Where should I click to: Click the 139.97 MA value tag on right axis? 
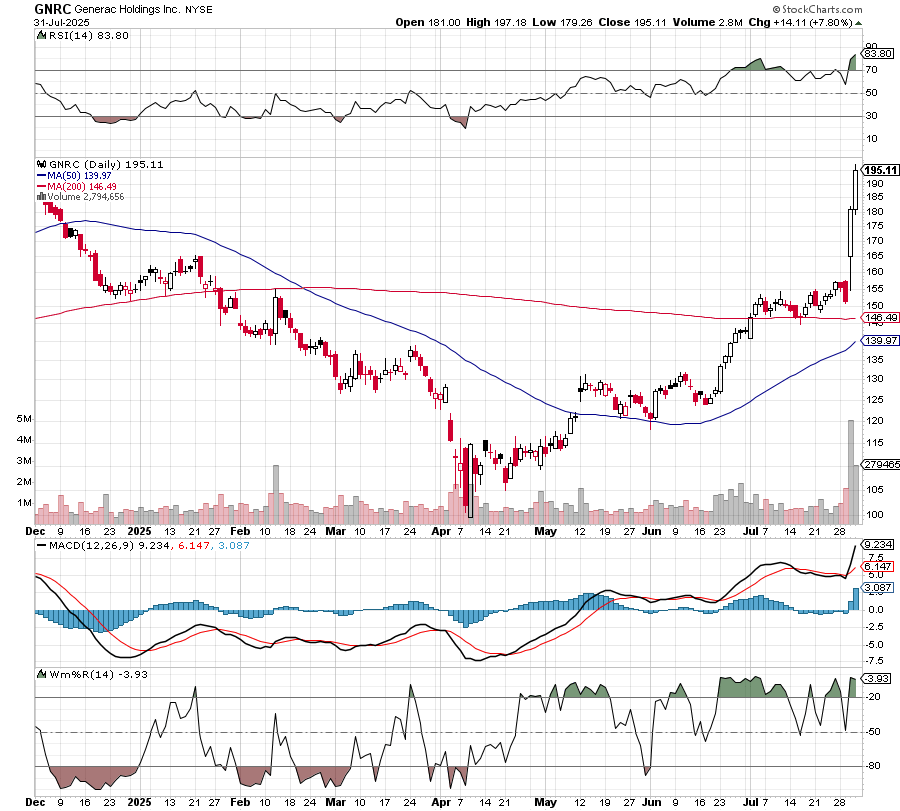tap(881, 340)
